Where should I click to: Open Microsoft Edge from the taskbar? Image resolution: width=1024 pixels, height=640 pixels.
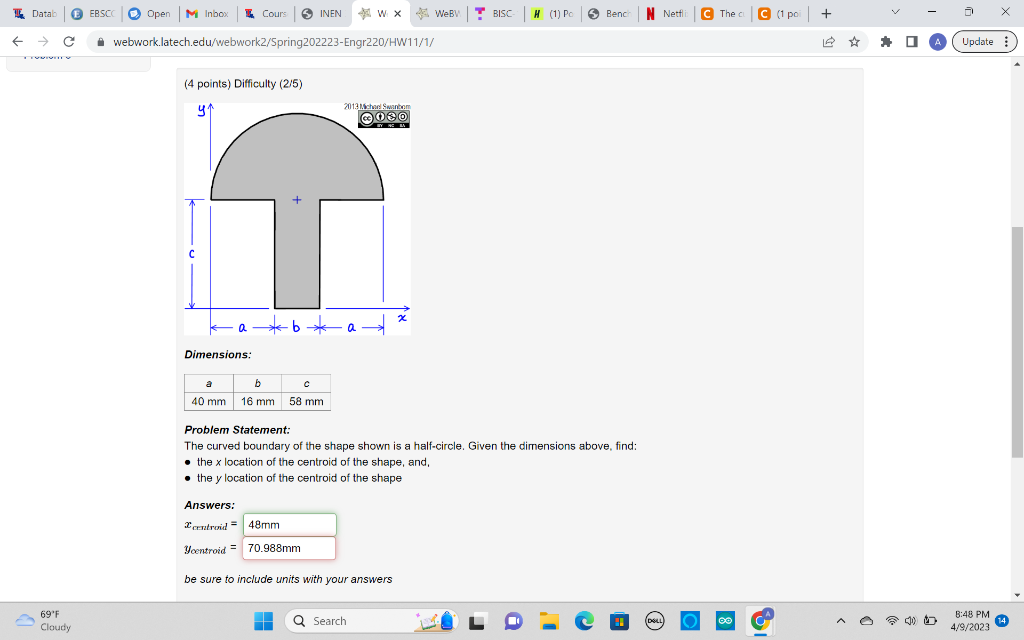[x=583, y=620]
